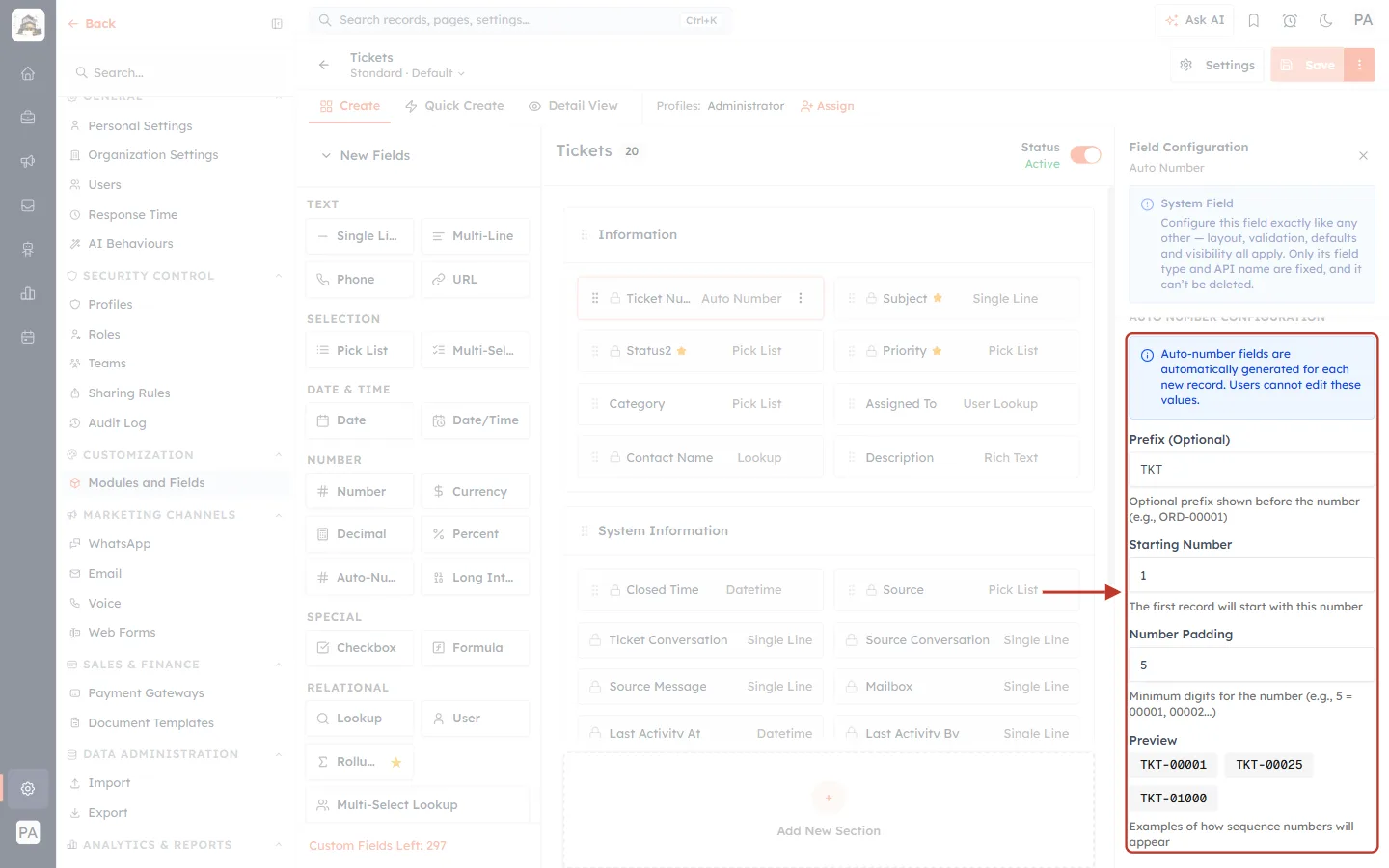This screenshot has width=1389, height=868.
Task: Open the three-dot menu on Ticket Number field
Action: [801, 299]
